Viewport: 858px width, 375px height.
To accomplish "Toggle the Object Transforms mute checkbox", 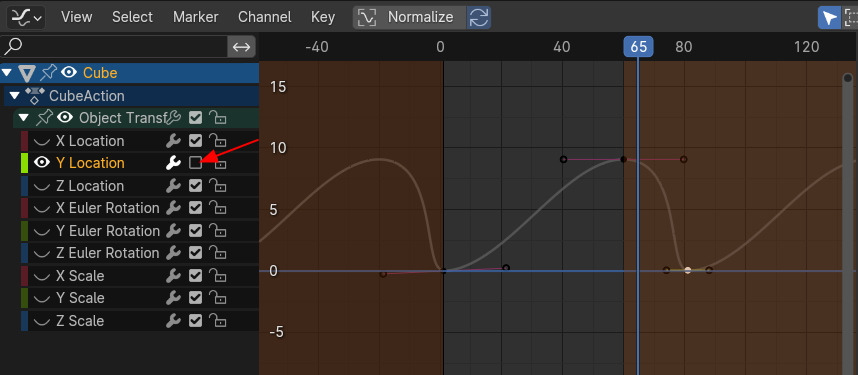I will pyautogui.click(x=195, y=117).
